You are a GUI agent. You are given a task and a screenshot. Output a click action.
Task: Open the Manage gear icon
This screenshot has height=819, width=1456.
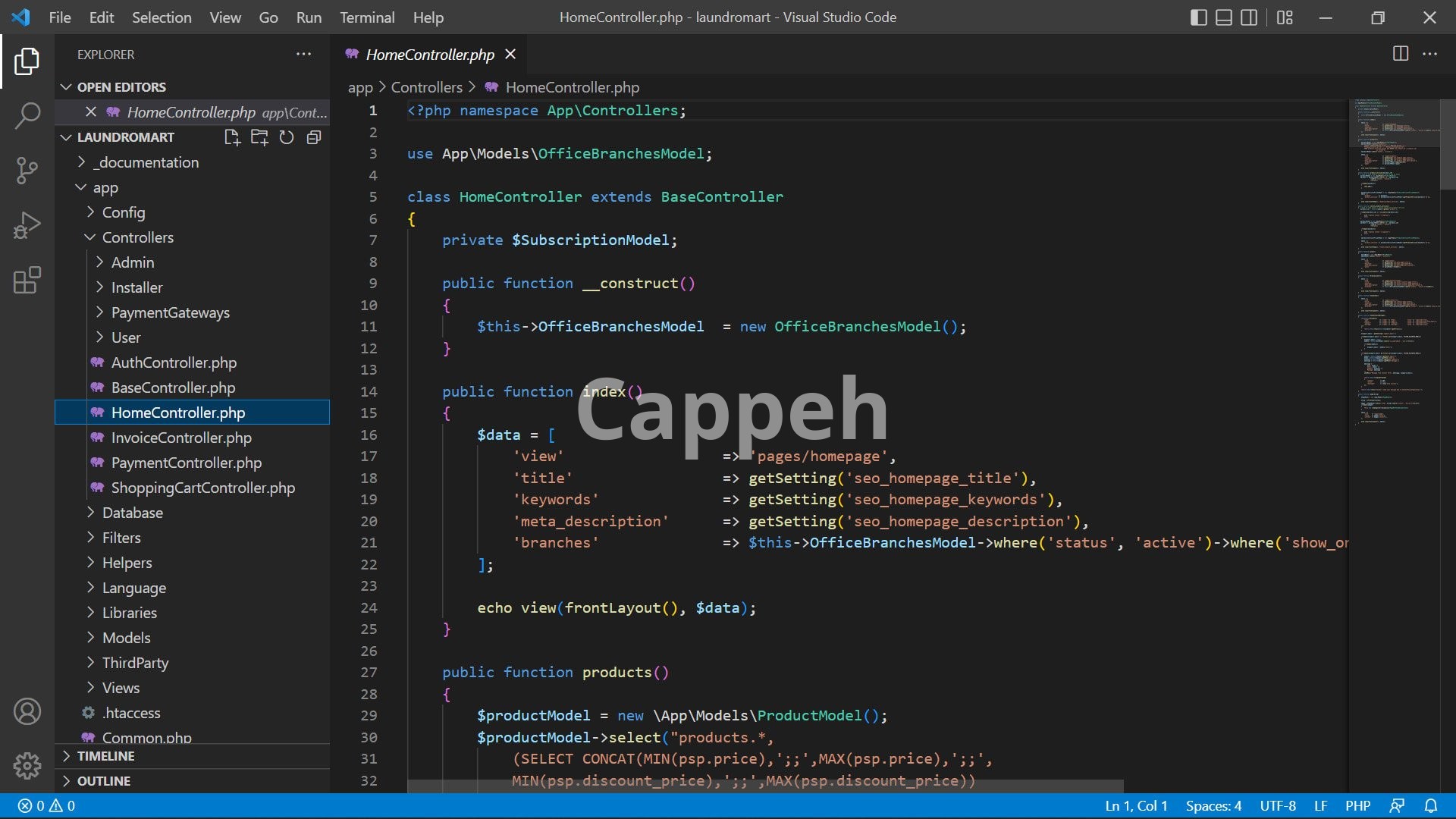tap(27, 766)
